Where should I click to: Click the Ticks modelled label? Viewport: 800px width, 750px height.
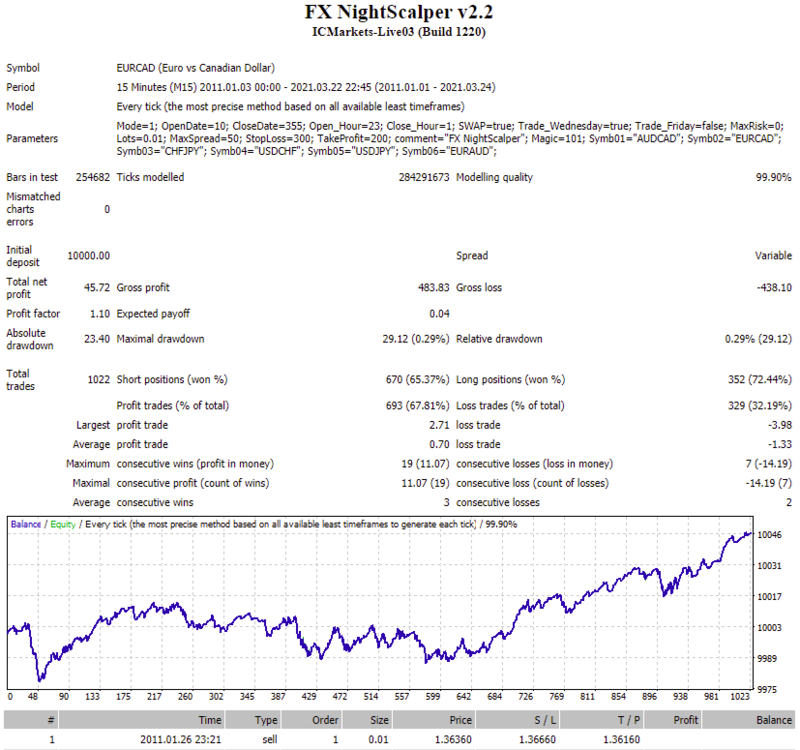[x=151, y=177]
